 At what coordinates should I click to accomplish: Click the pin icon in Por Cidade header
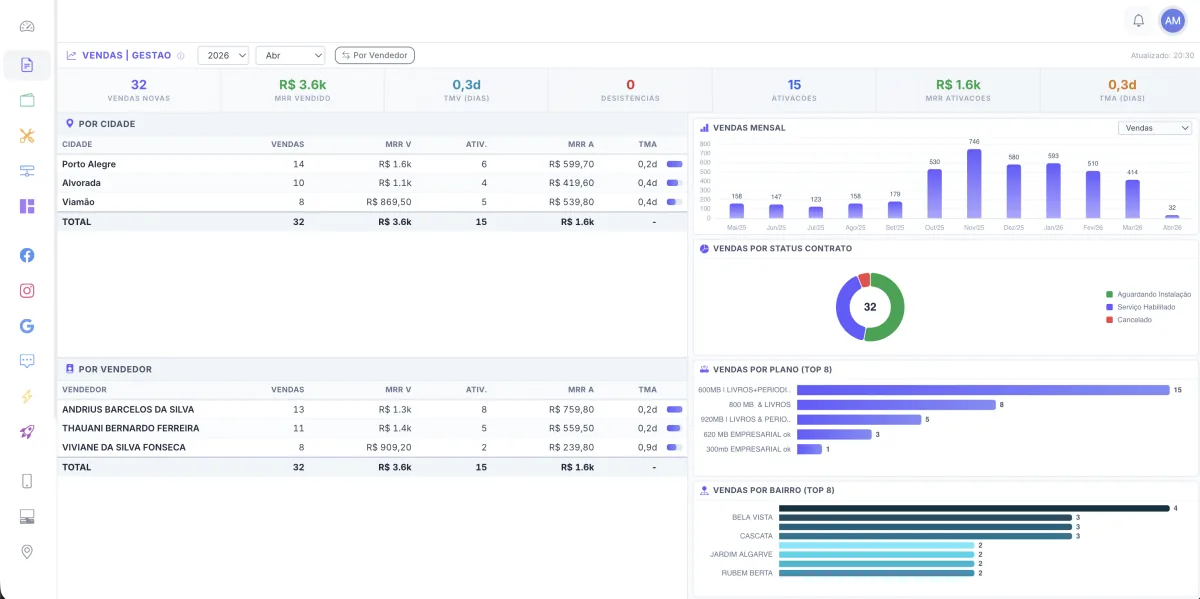coord(69,124)
